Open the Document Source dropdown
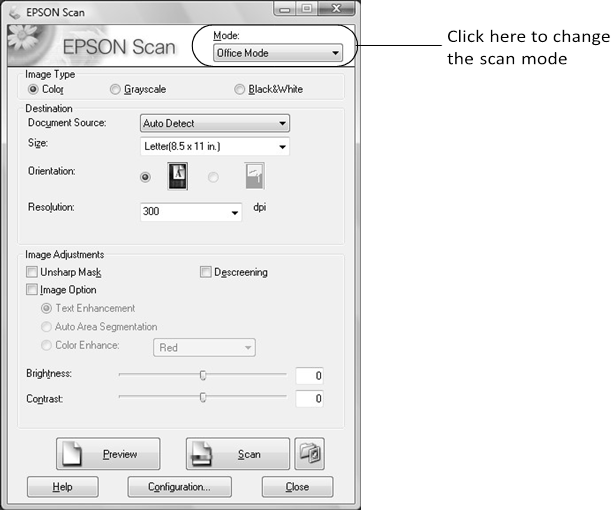 pyautogui.click(x=215, y=123)
